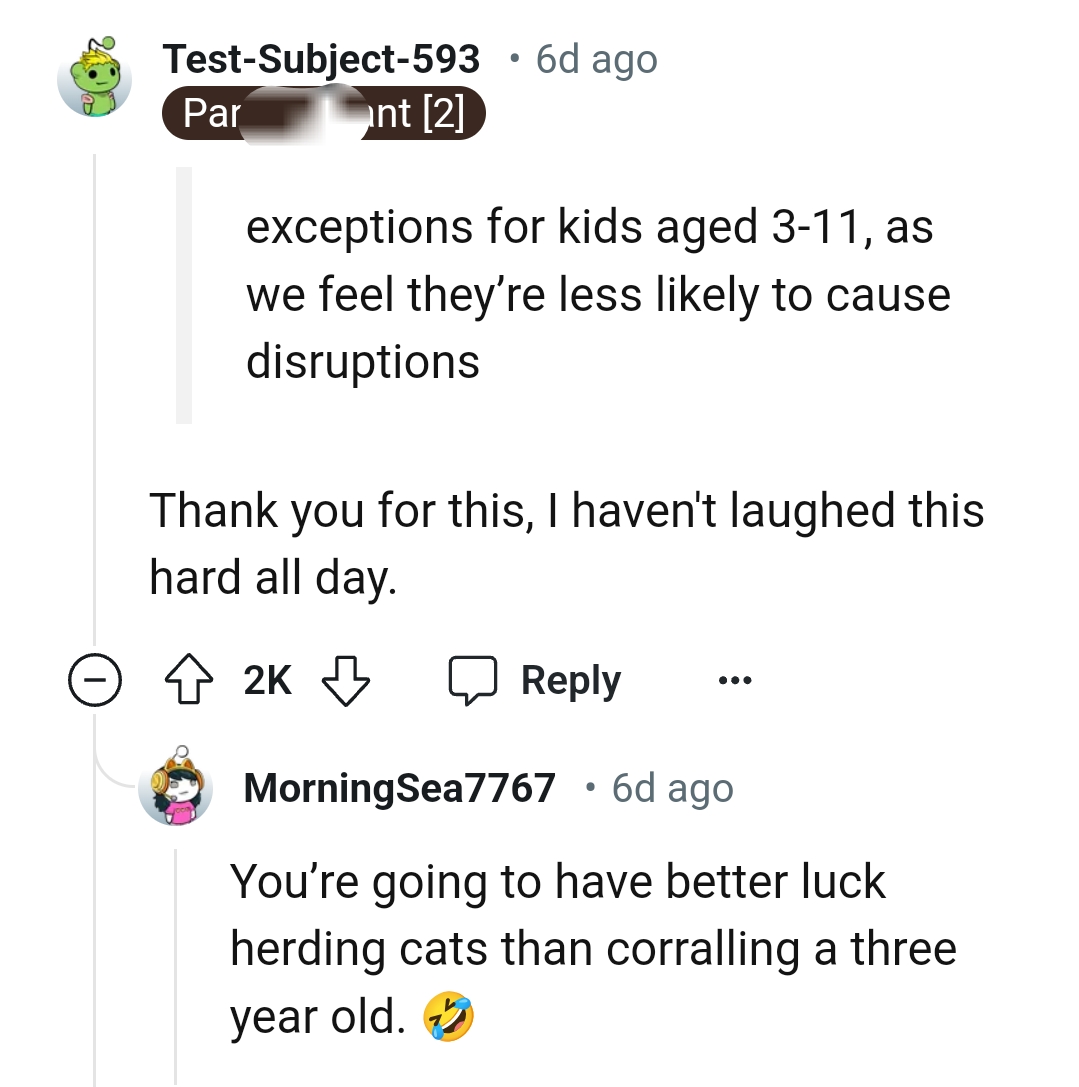
Task: Collapse the Test-Subject-593 comment thread
Action: (x=93, y=682)
